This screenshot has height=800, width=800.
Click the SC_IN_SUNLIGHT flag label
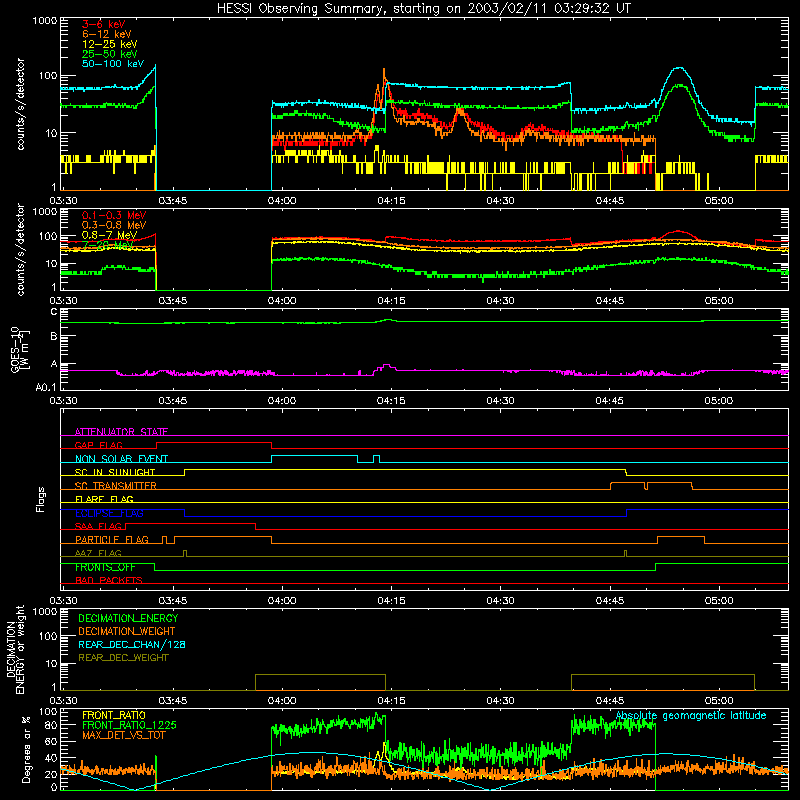pos(115,472)
